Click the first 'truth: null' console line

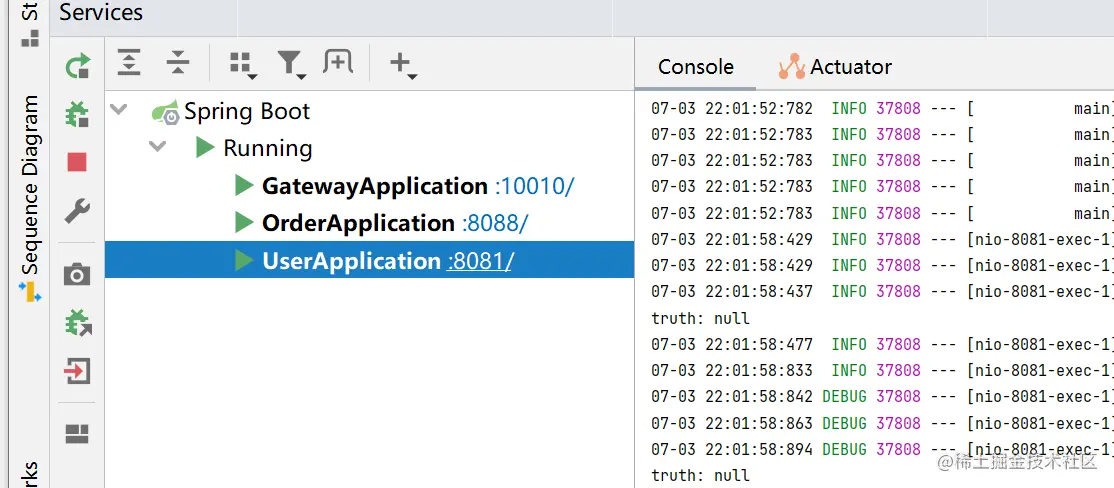[700, 318]
